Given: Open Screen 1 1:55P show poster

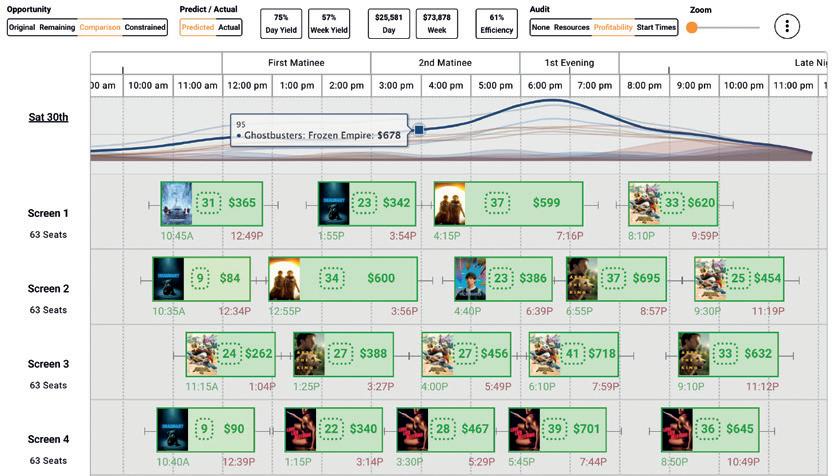Looking at the screenshot, I should [x=334, y=204].
